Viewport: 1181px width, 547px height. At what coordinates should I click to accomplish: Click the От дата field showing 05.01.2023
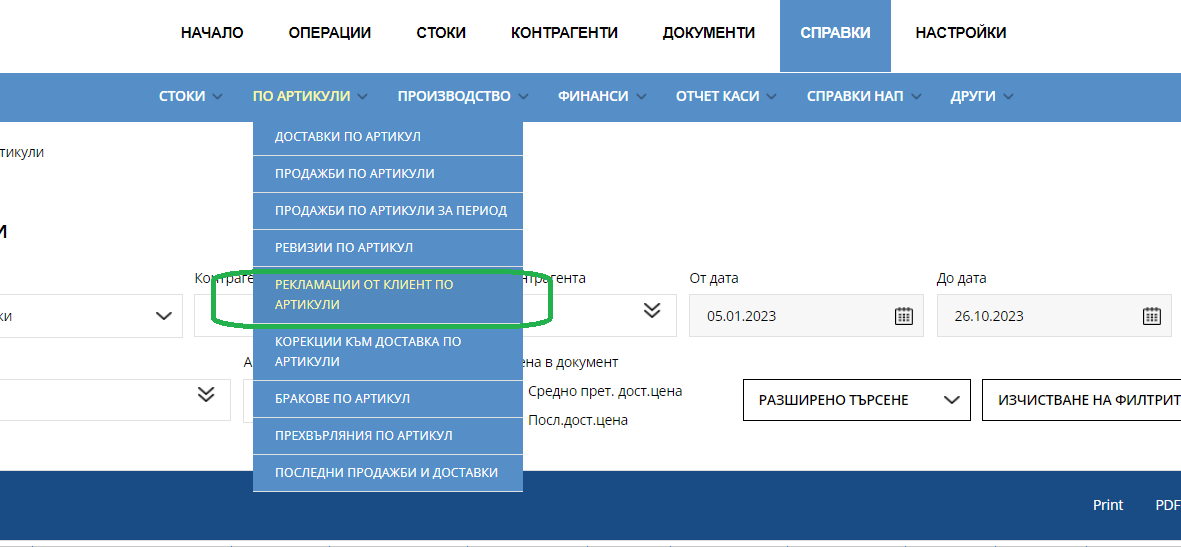pos(806,316)
